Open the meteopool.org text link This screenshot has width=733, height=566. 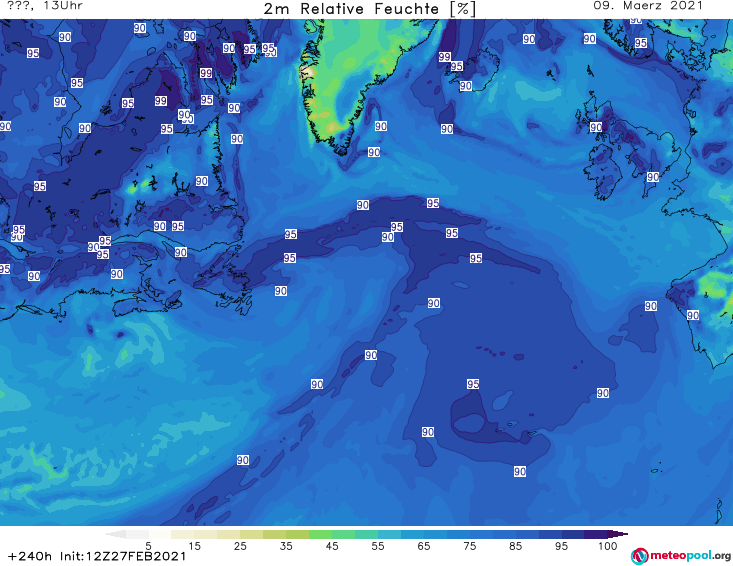point(690,556)
